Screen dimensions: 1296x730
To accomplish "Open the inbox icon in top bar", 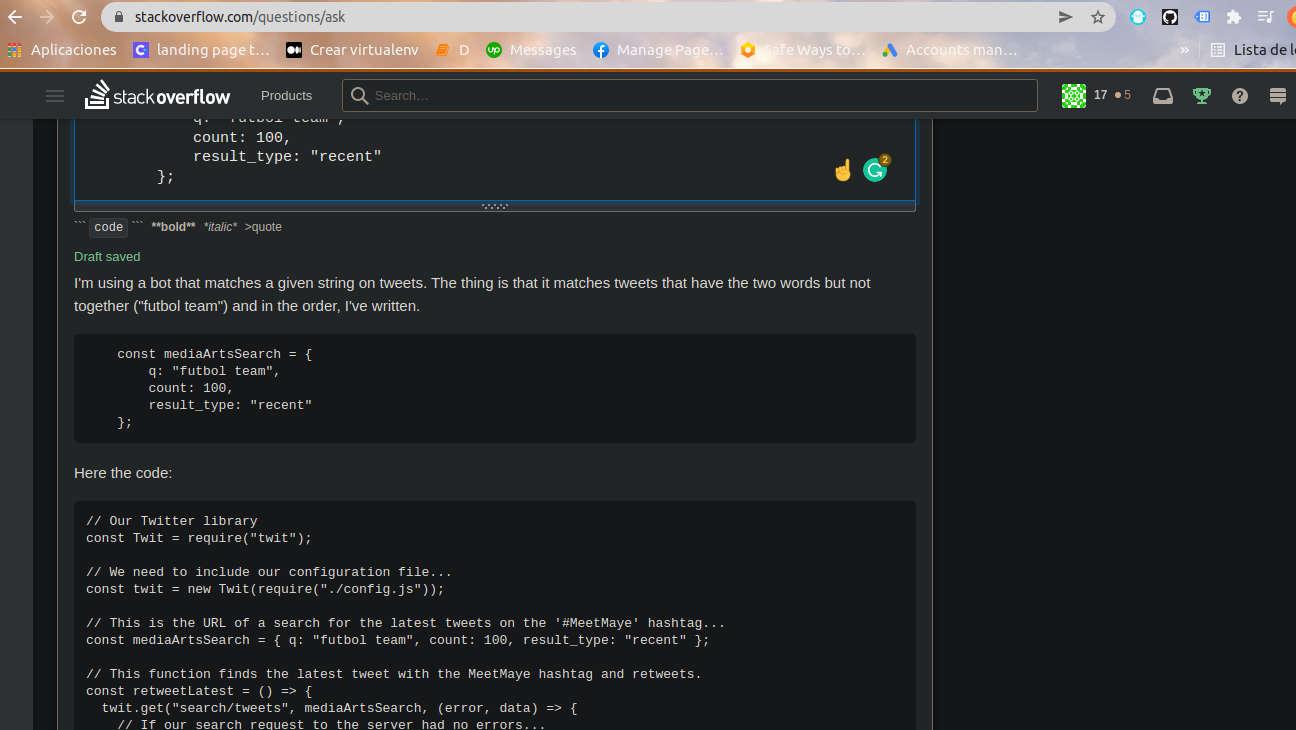I will tap(1163, 96).
